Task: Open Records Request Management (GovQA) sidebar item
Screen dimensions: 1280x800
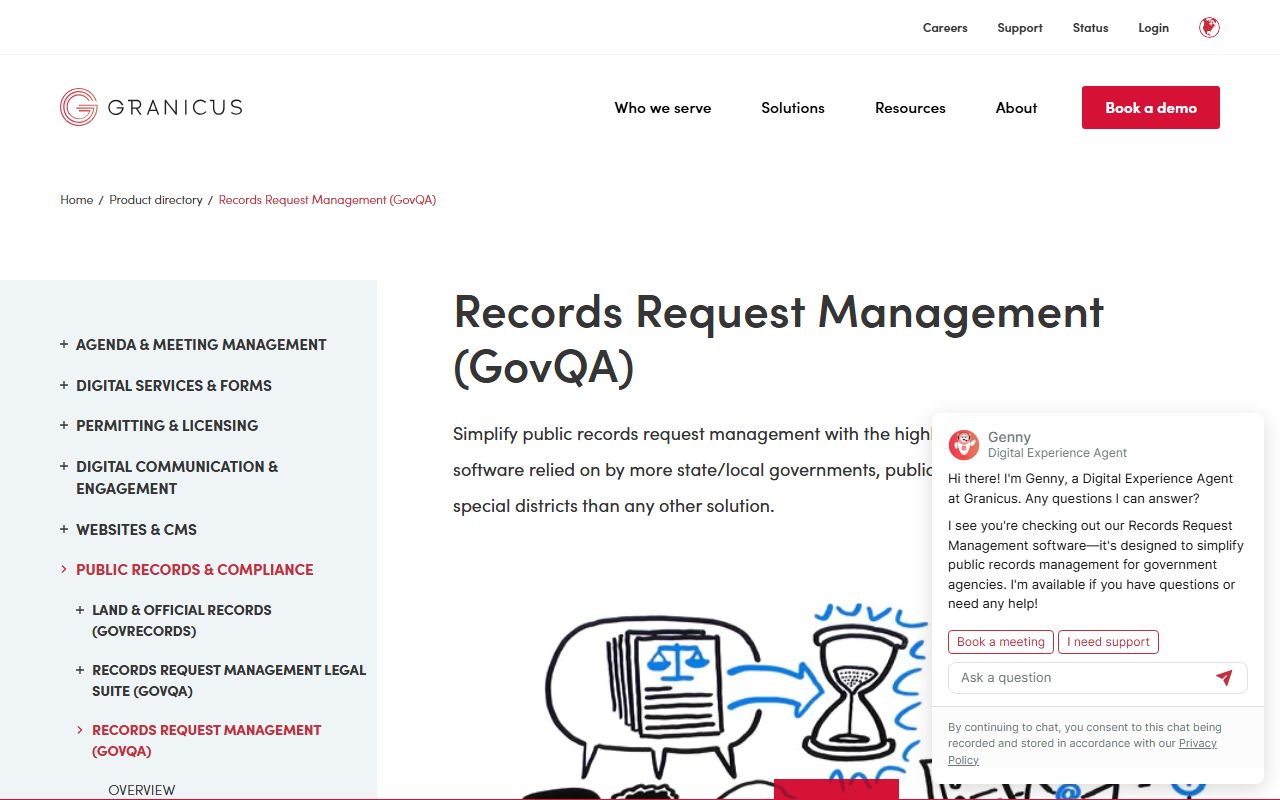Action: point(207,740)
